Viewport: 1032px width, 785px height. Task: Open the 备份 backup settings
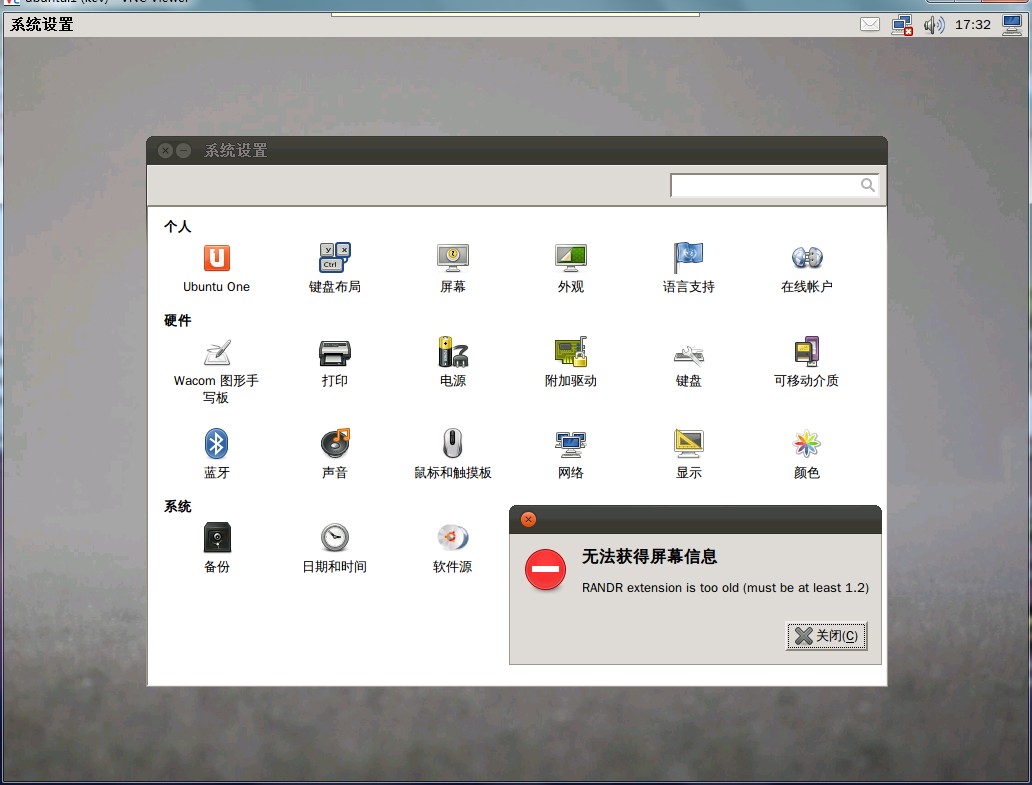point(217,548)
